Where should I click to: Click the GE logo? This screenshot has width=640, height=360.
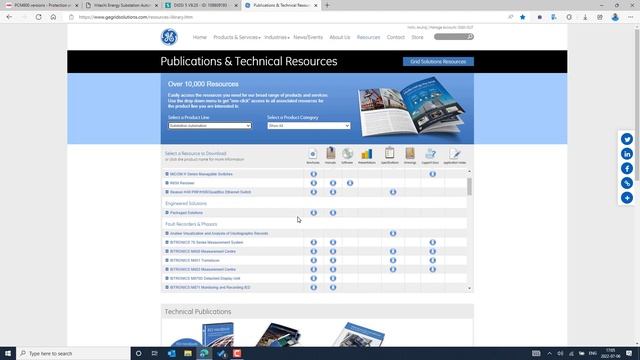pyautogui.click(x=169, y=37)
